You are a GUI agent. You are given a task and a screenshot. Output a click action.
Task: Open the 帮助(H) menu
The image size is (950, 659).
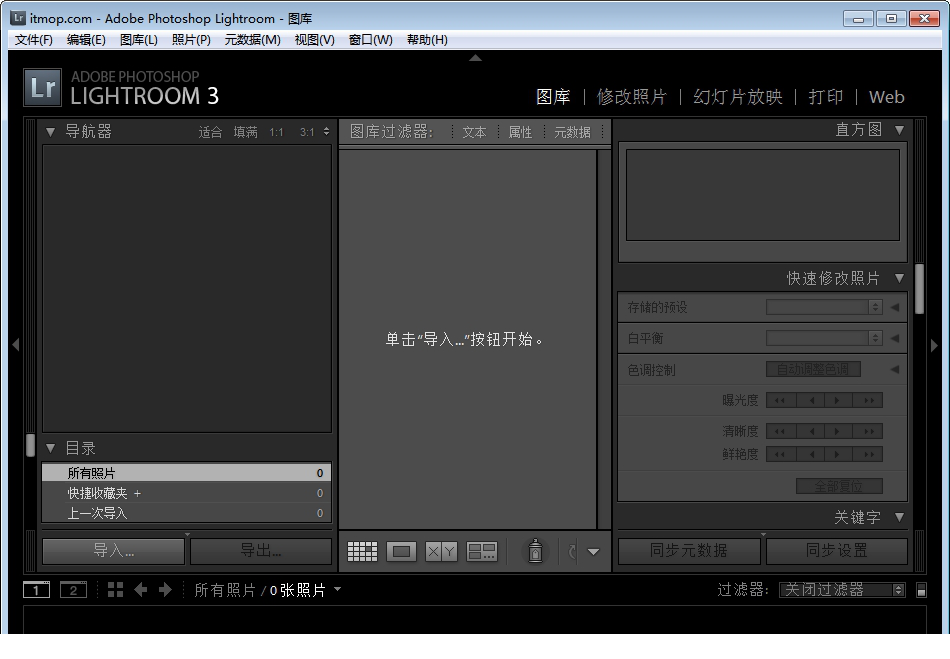(427, 40)
